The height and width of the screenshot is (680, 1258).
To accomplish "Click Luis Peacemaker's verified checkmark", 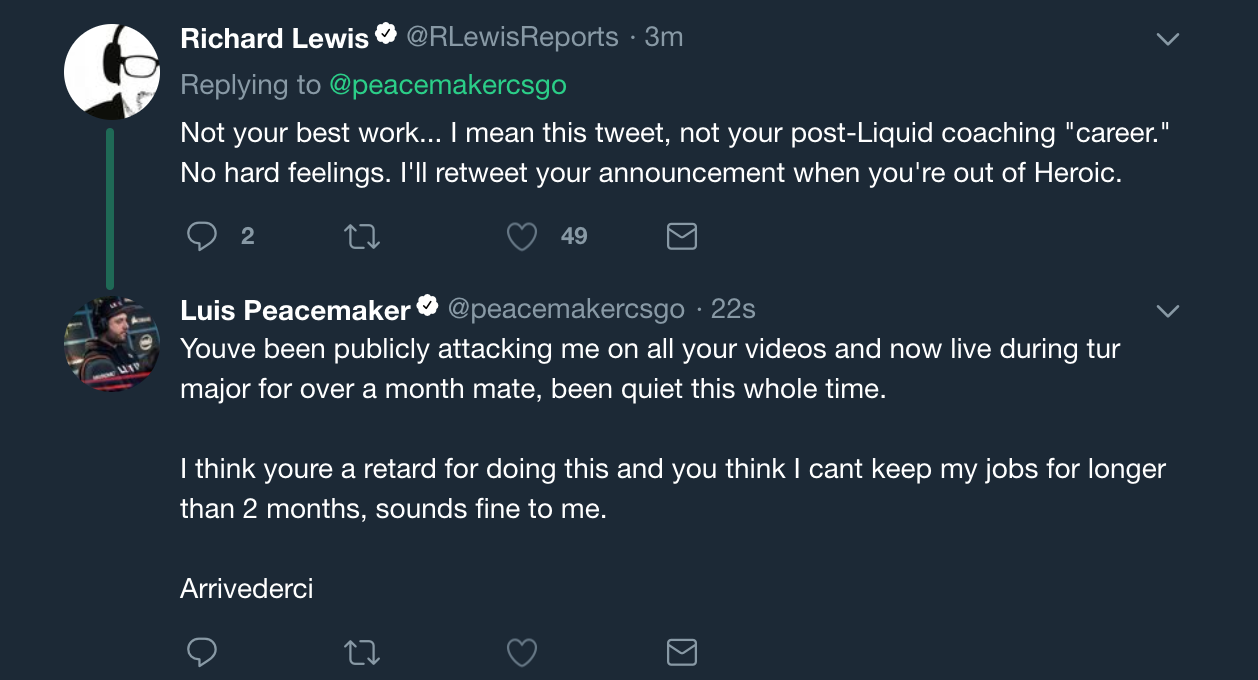I will (428, 308).
